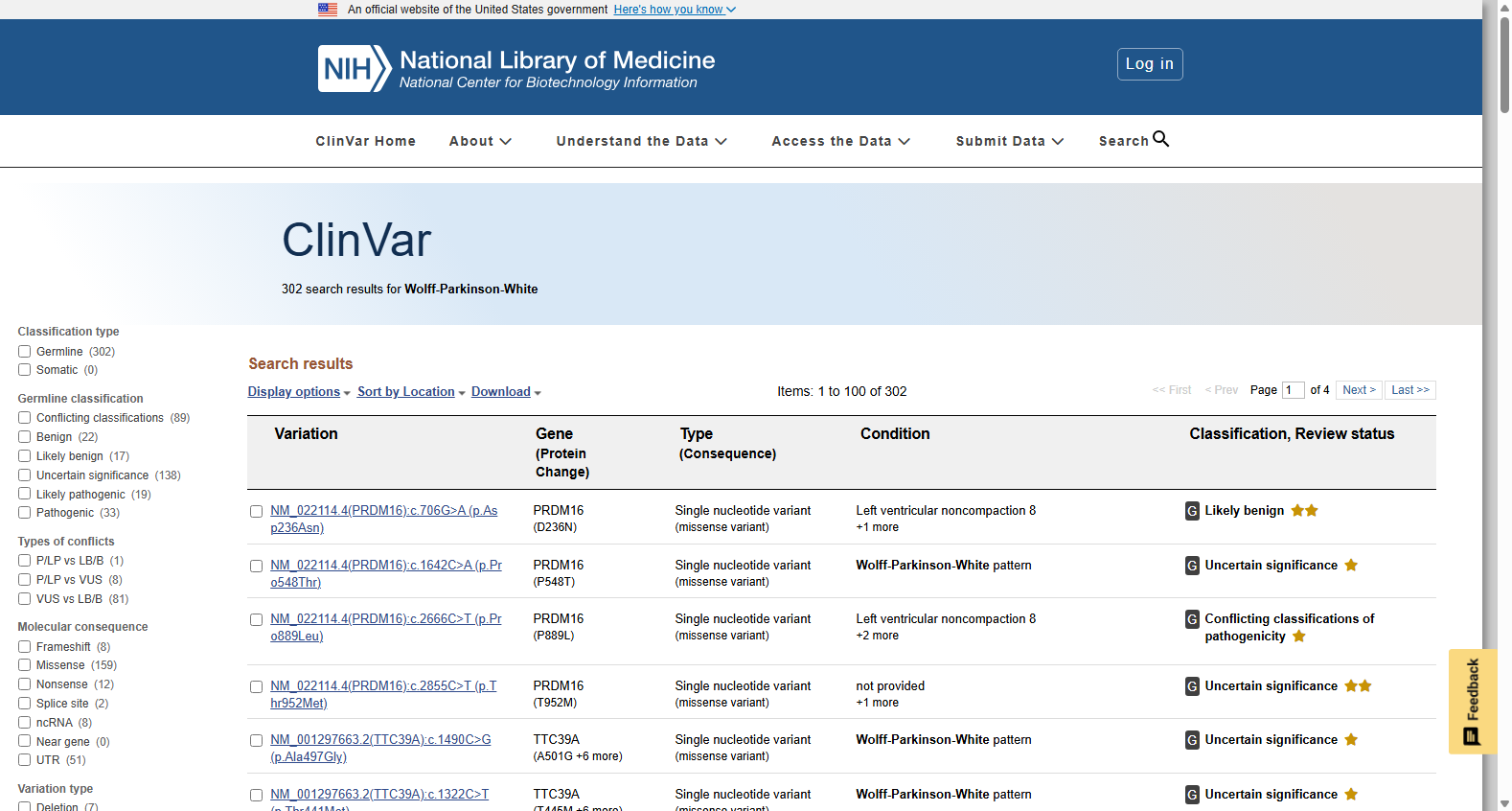Expand the Access the Data menu
This screenshot has width=1512, height=811.
(x=841, y=141)
